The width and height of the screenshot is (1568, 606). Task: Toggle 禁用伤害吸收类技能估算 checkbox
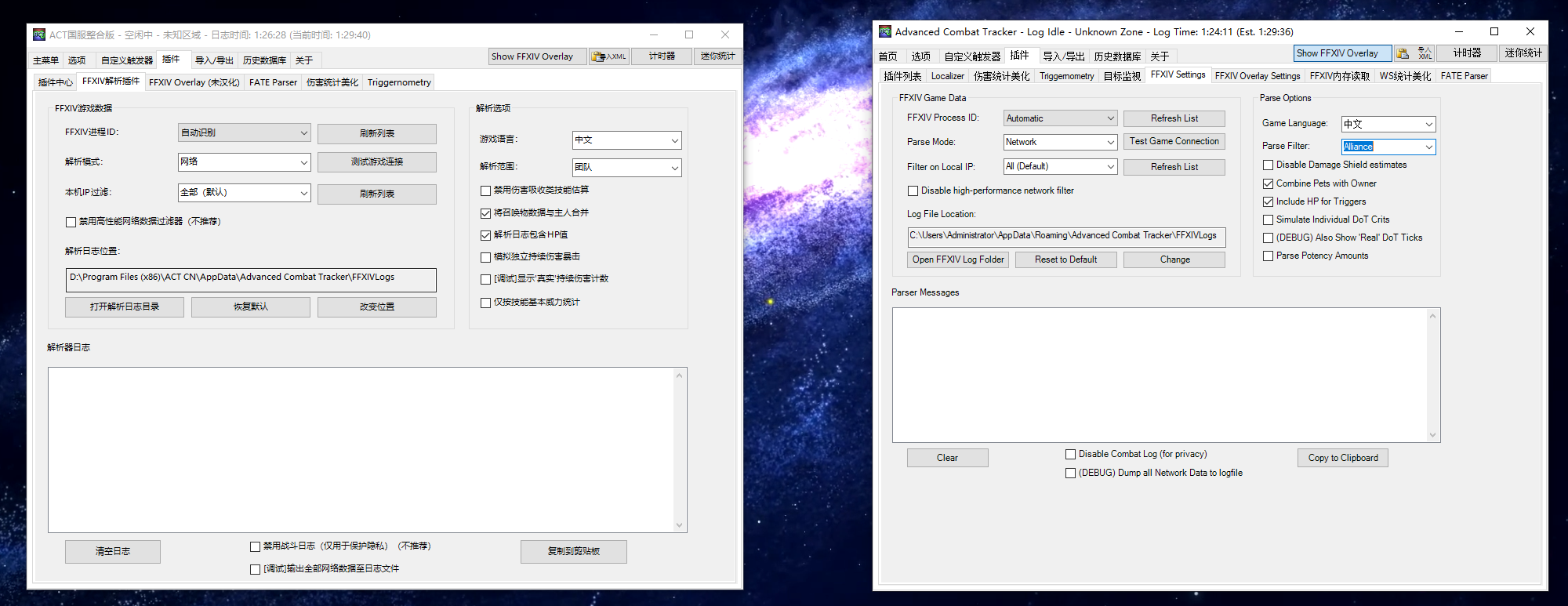point(485,191)
